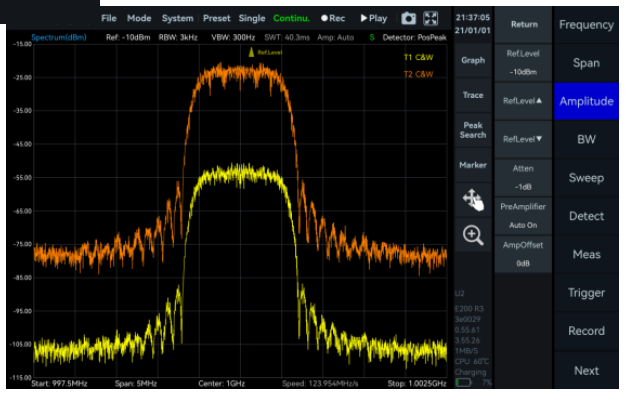Switch to Single sweep mode
Viewport: 625px width, 395px height.
click(x=252, y=18)
